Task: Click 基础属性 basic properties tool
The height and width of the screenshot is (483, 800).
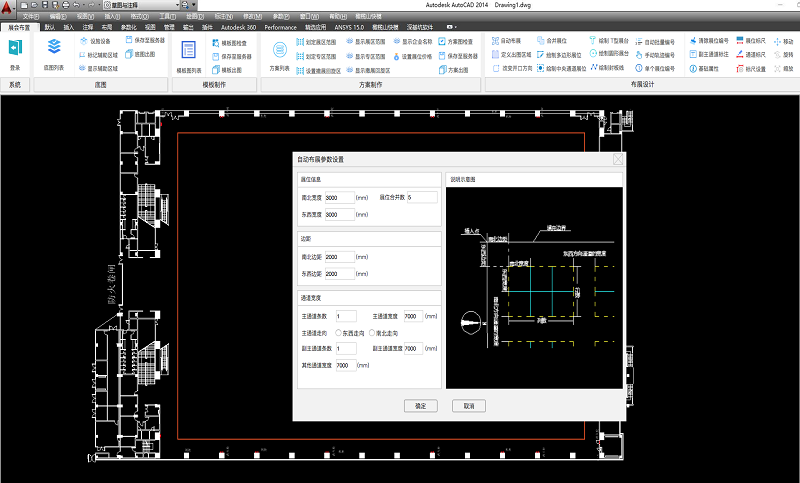Action: click(704, 68)
